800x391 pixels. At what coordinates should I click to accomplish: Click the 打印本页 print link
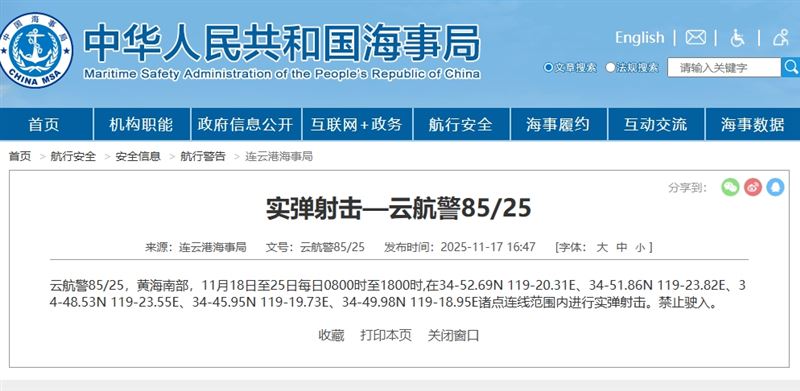(386, 335)
